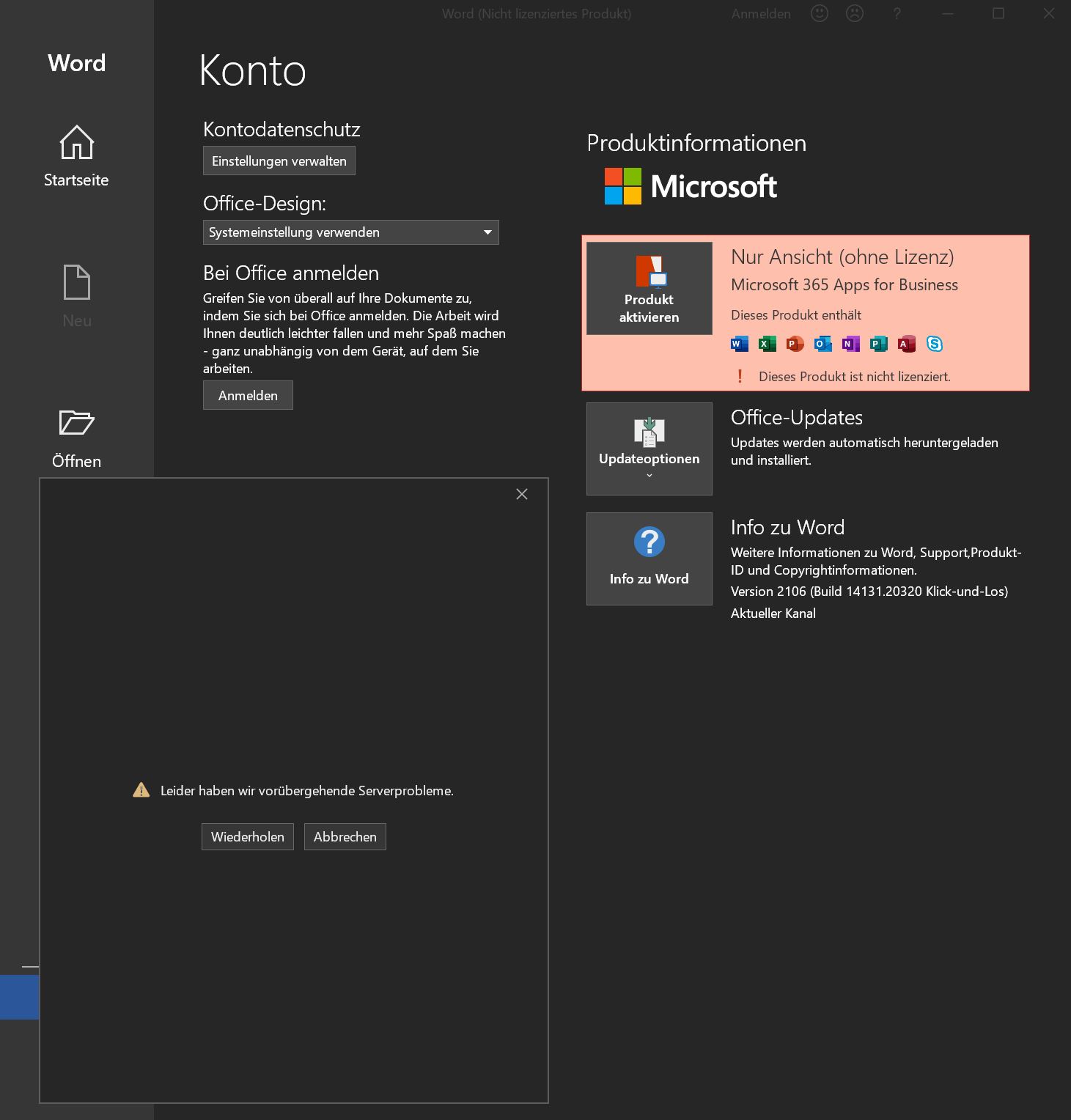The width and height of the screenshot is (1071, 1120).
Task: Click the 'Office-Updates' heading
Action: 797,418
